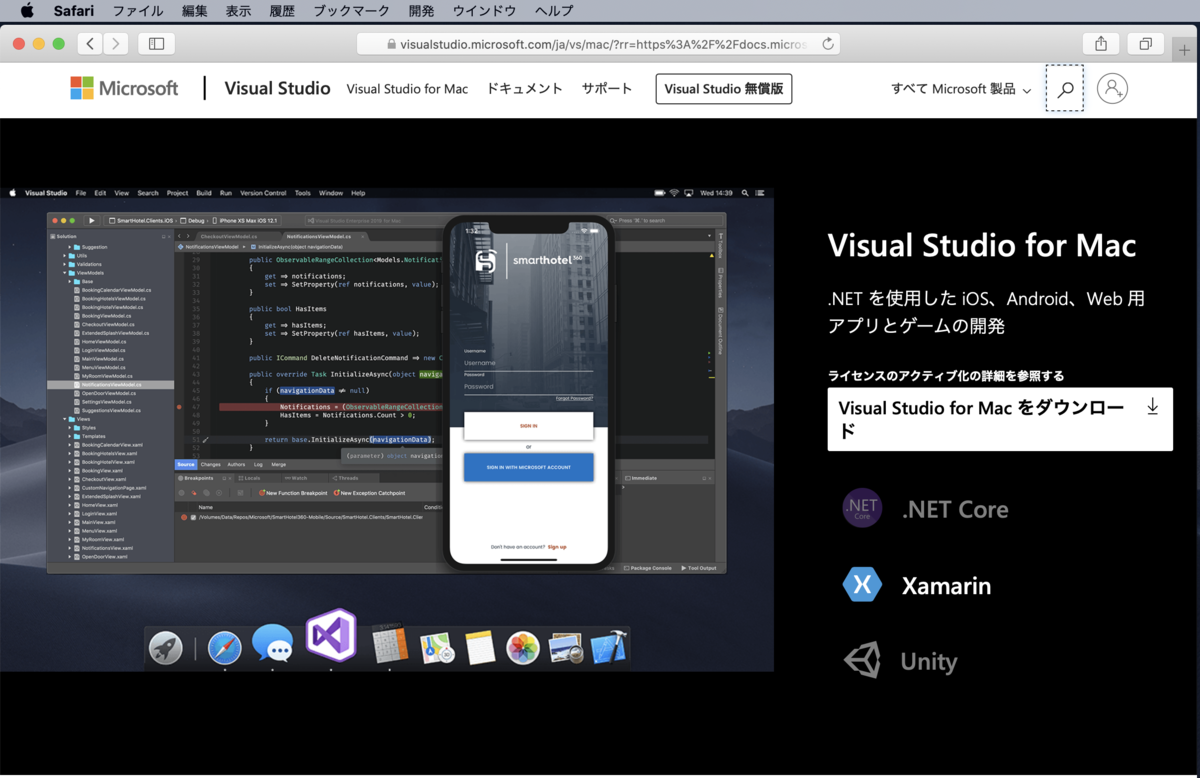The height and width of the screenshot is (778, 1200).
Task: Open the 表示 menu
Action: pyautogui.click(x=238, y=11)
